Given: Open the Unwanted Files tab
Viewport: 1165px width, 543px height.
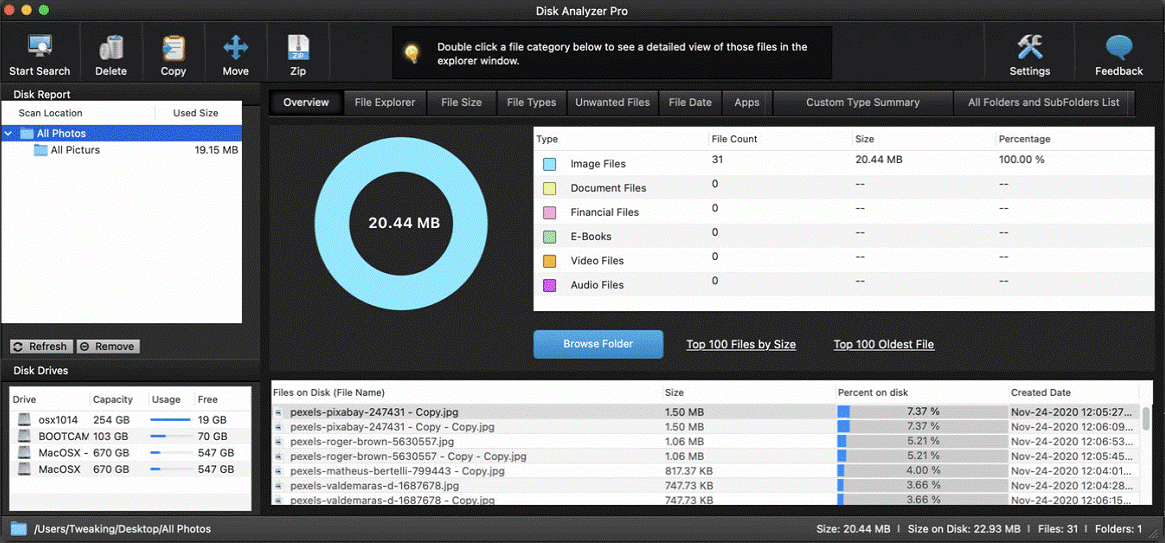Looking at the screenshot, I should pos(612,103).
